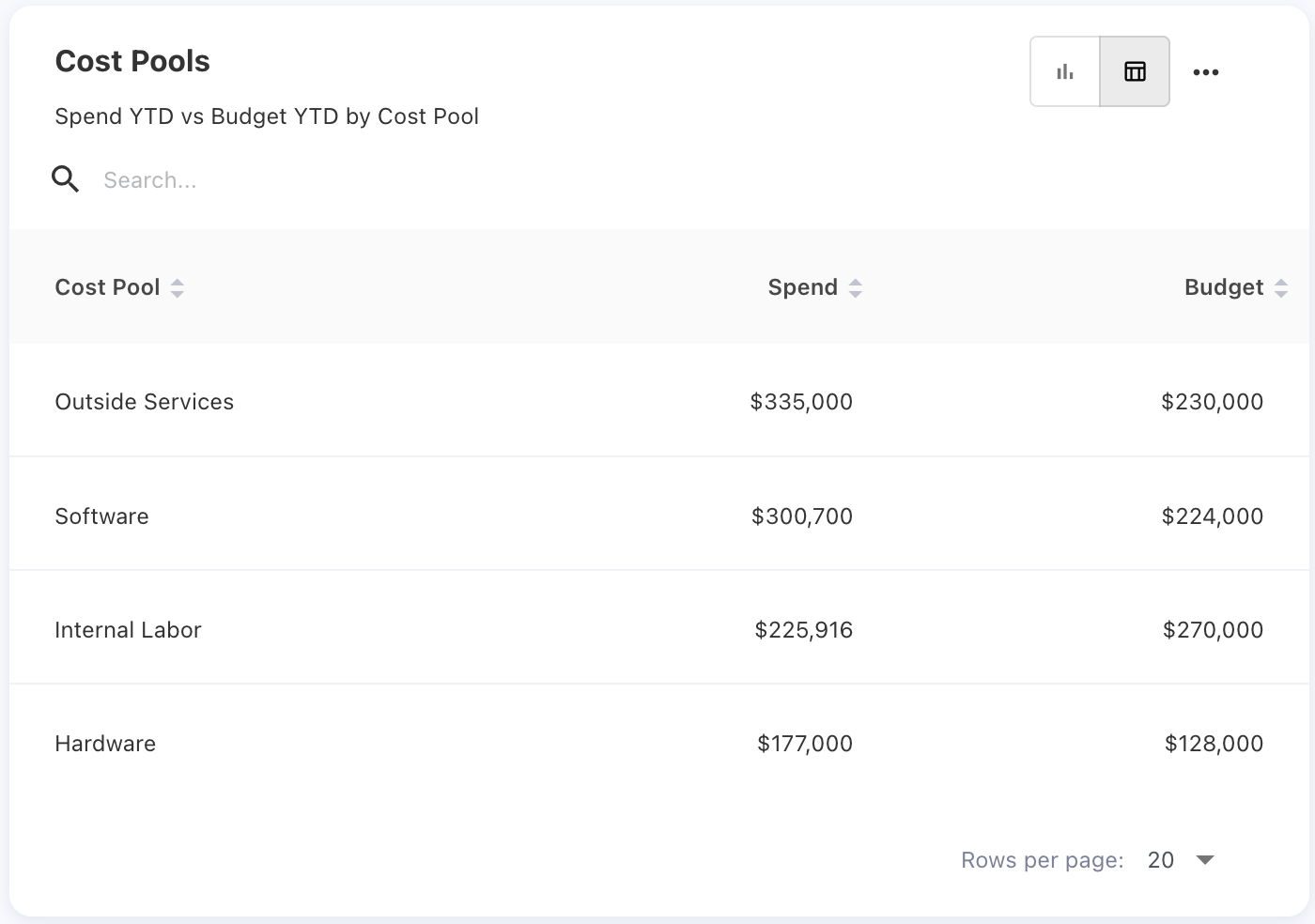Click the $177,000 Hardware spend value
Viewport: 1315px width, 924px height.
[805, 744]
